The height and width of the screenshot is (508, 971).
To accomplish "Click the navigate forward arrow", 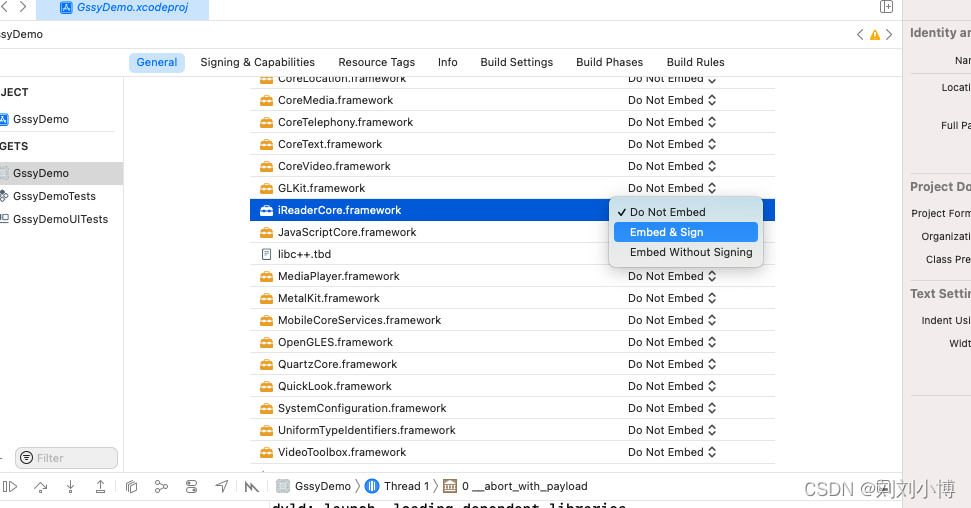I will point(23,7).
